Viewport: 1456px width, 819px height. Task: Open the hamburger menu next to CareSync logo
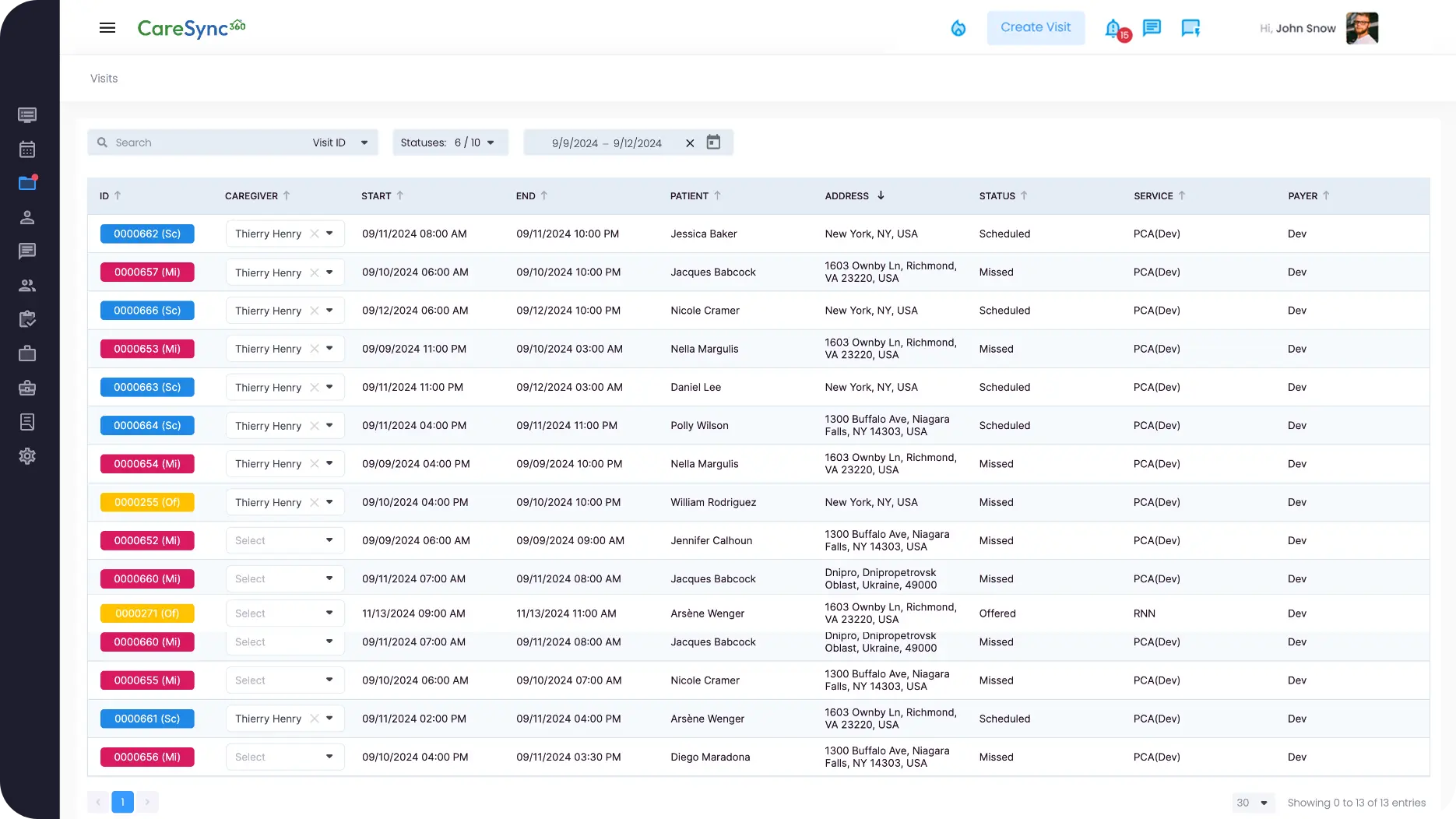point(107,28)
